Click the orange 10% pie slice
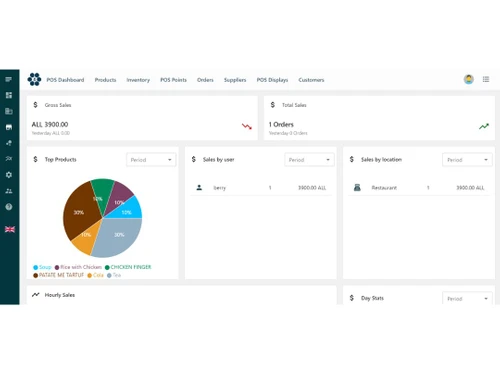 [86, 238]
